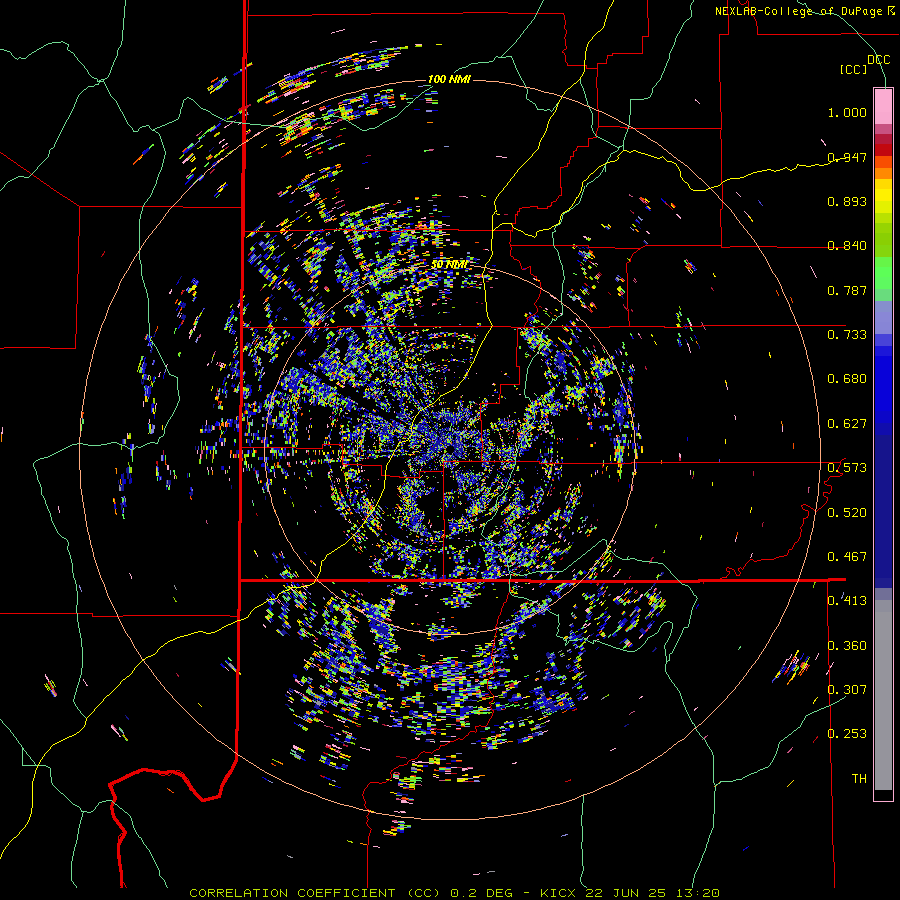Click the 0.413 scale value
Screen dimensions: 900x900
tap(847, 601)
